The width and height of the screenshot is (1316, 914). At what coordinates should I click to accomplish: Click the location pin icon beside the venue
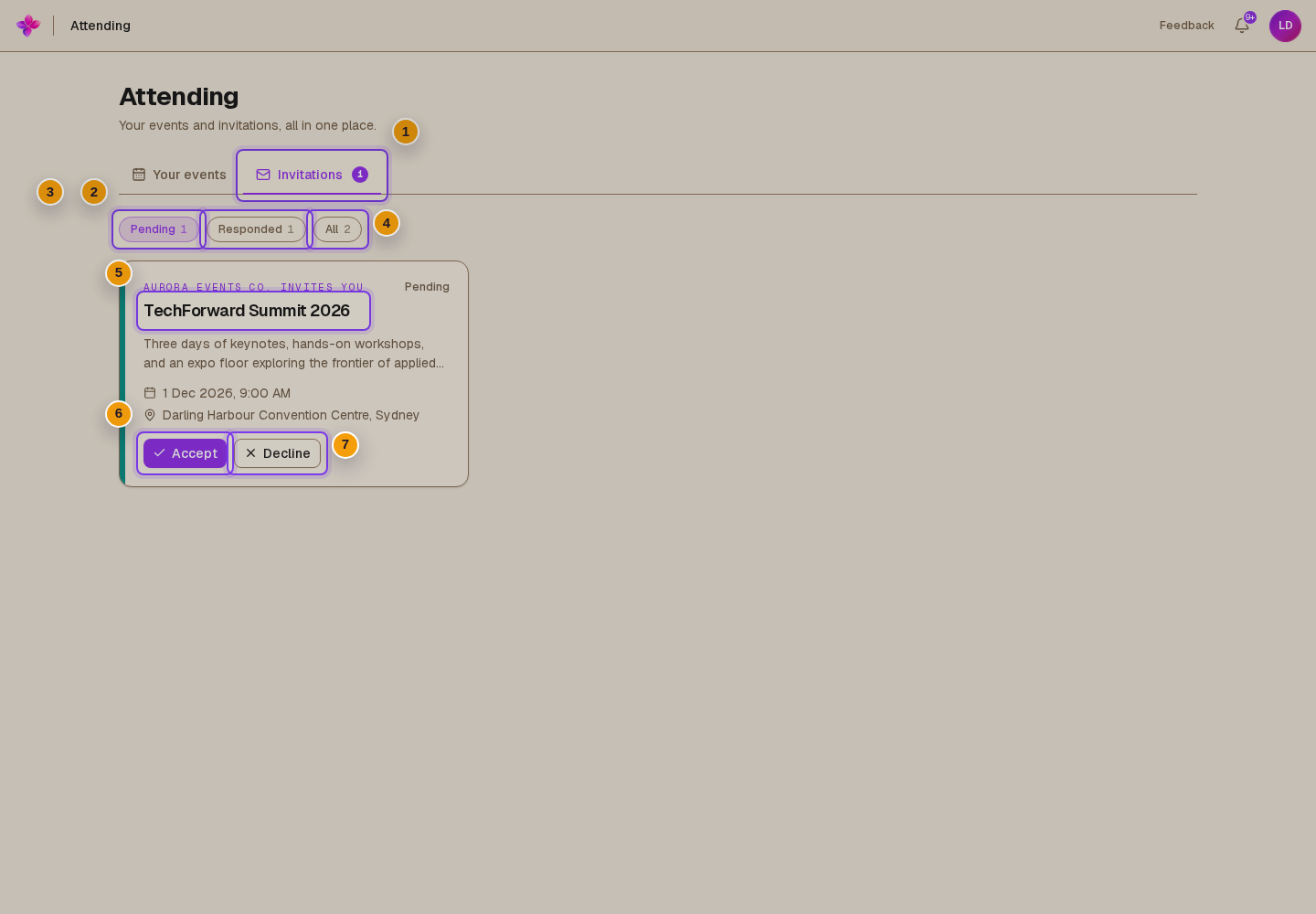pyautogui.click(x=150, y=415)
